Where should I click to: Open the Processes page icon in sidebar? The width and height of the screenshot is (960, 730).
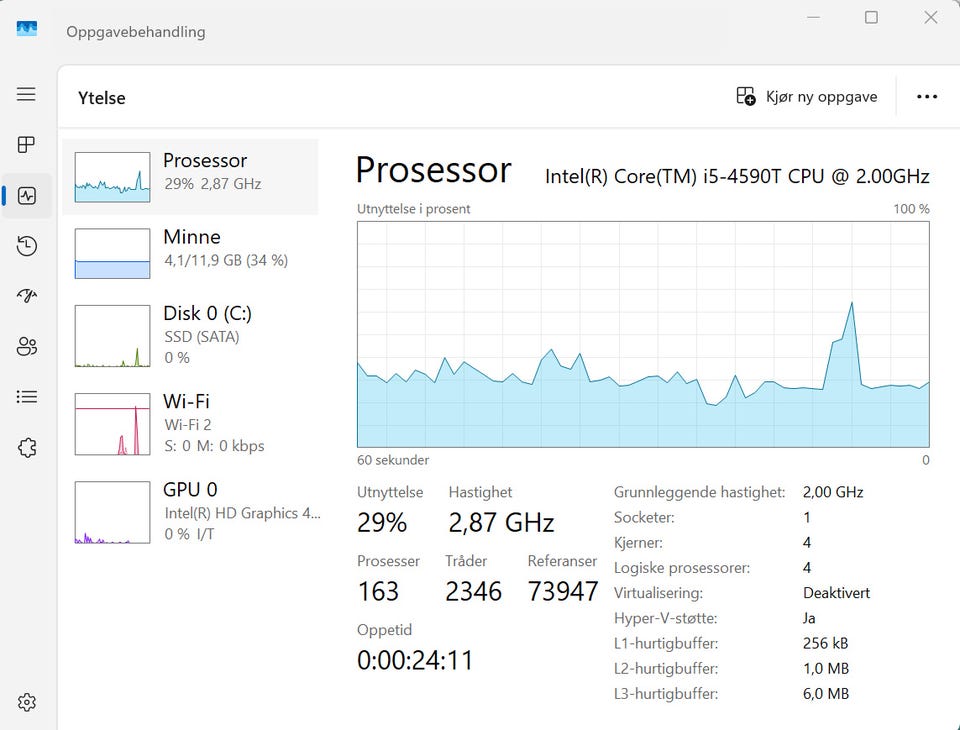(26, 145)
